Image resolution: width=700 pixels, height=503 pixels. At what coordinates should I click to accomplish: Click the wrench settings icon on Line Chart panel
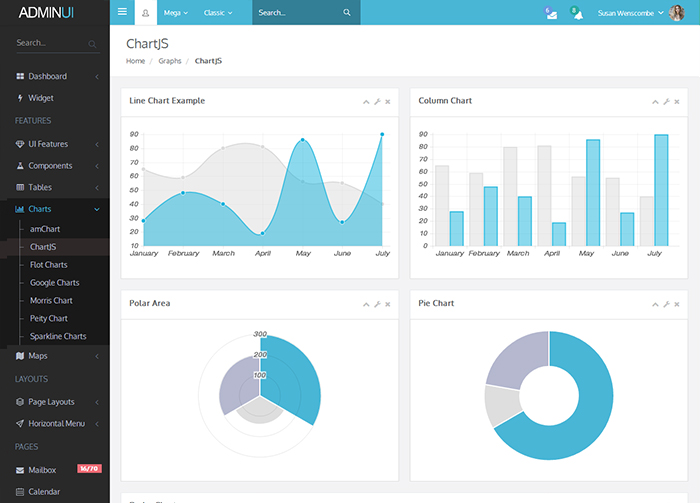[376, 102]
